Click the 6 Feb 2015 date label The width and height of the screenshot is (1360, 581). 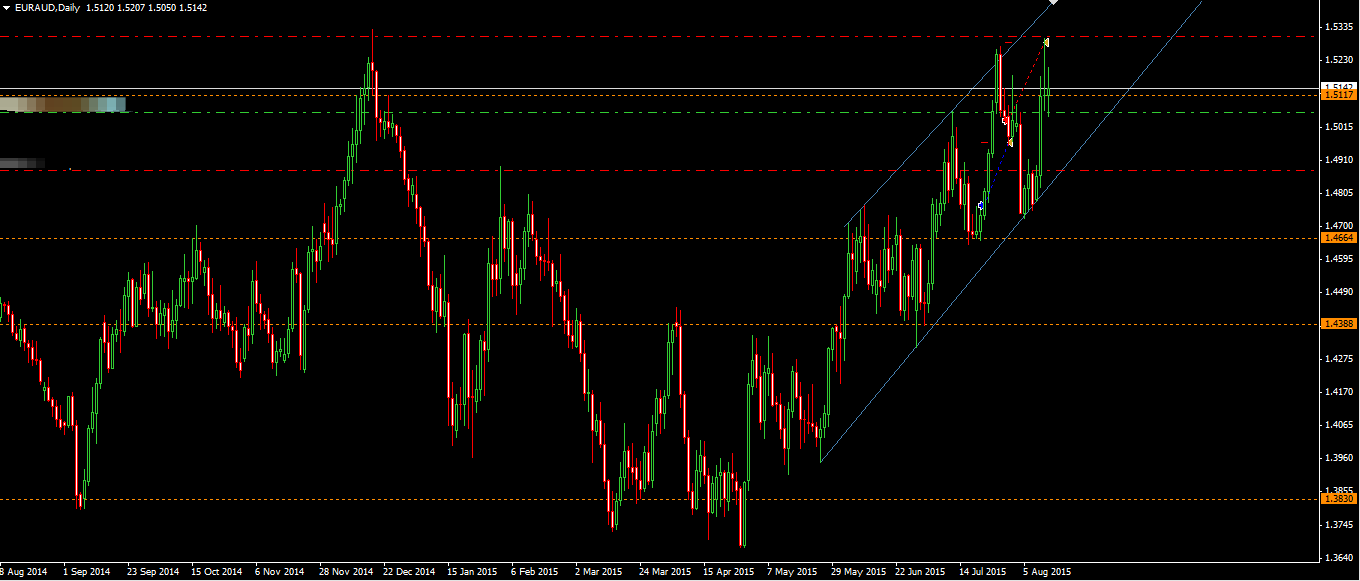coord(535,573)
